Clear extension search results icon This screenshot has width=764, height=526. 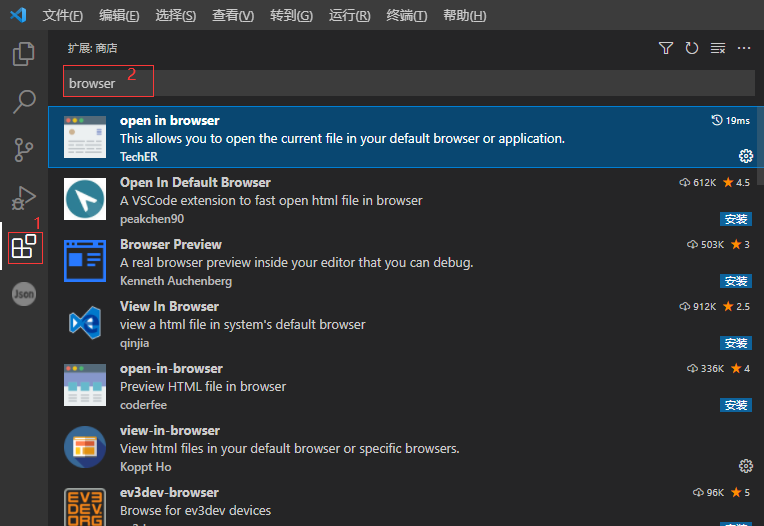coord(718,48)
